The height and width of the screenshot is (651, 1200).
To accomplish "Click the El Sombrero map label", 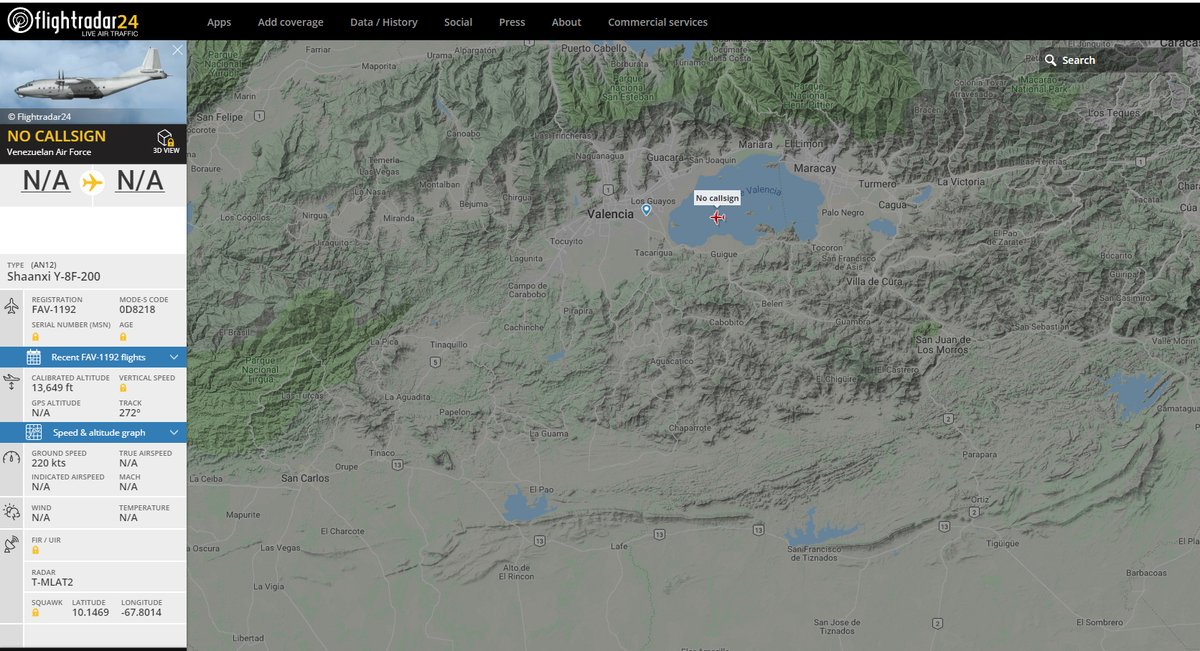I will (1100, 621).
